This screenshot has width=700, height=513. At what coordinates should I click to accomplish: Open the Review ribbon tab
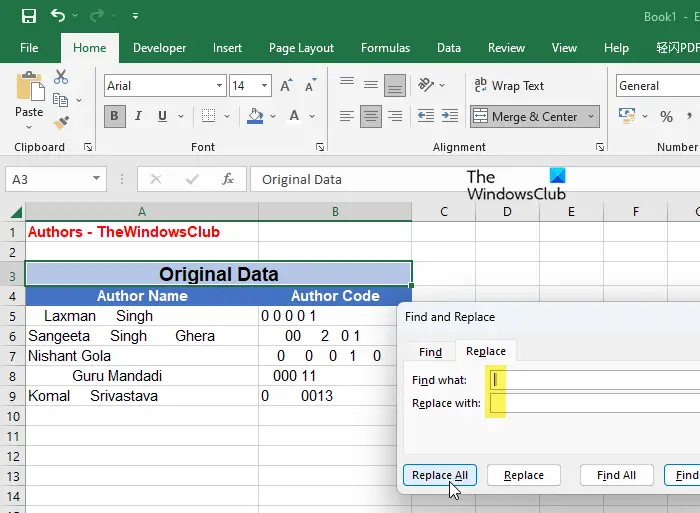pyautogui.click(x=506, y=48)
